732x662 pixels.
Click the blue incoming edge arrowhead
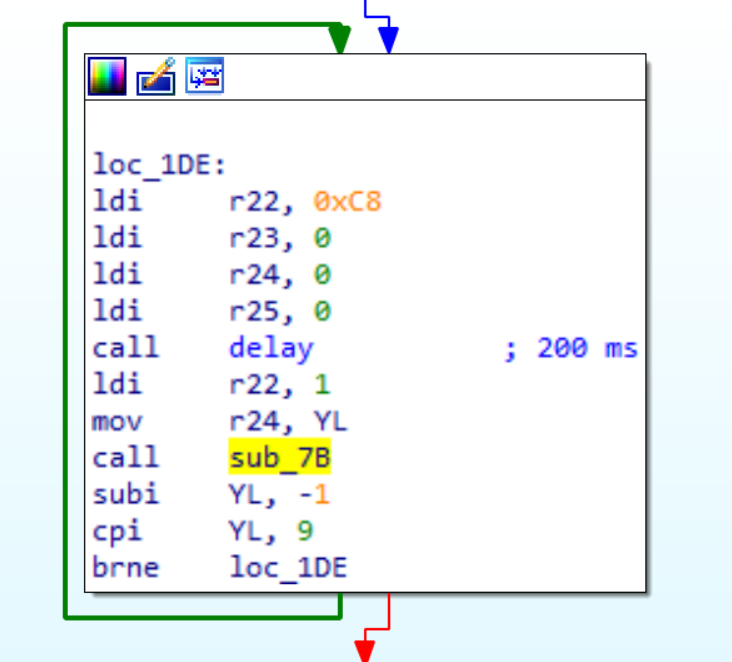point(388,40)
